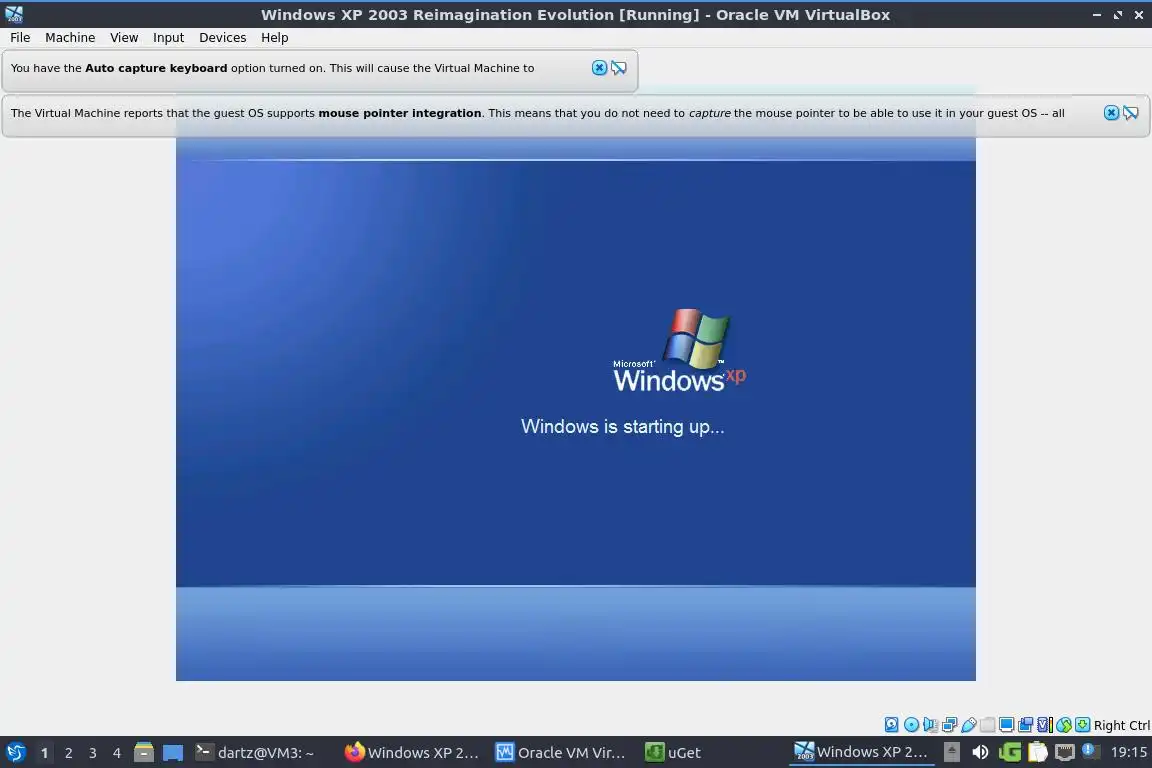This screenshot has width=1152, height=768.
Task: Open the LXQt start menu bird icon
Action: (x=15, y=752)
